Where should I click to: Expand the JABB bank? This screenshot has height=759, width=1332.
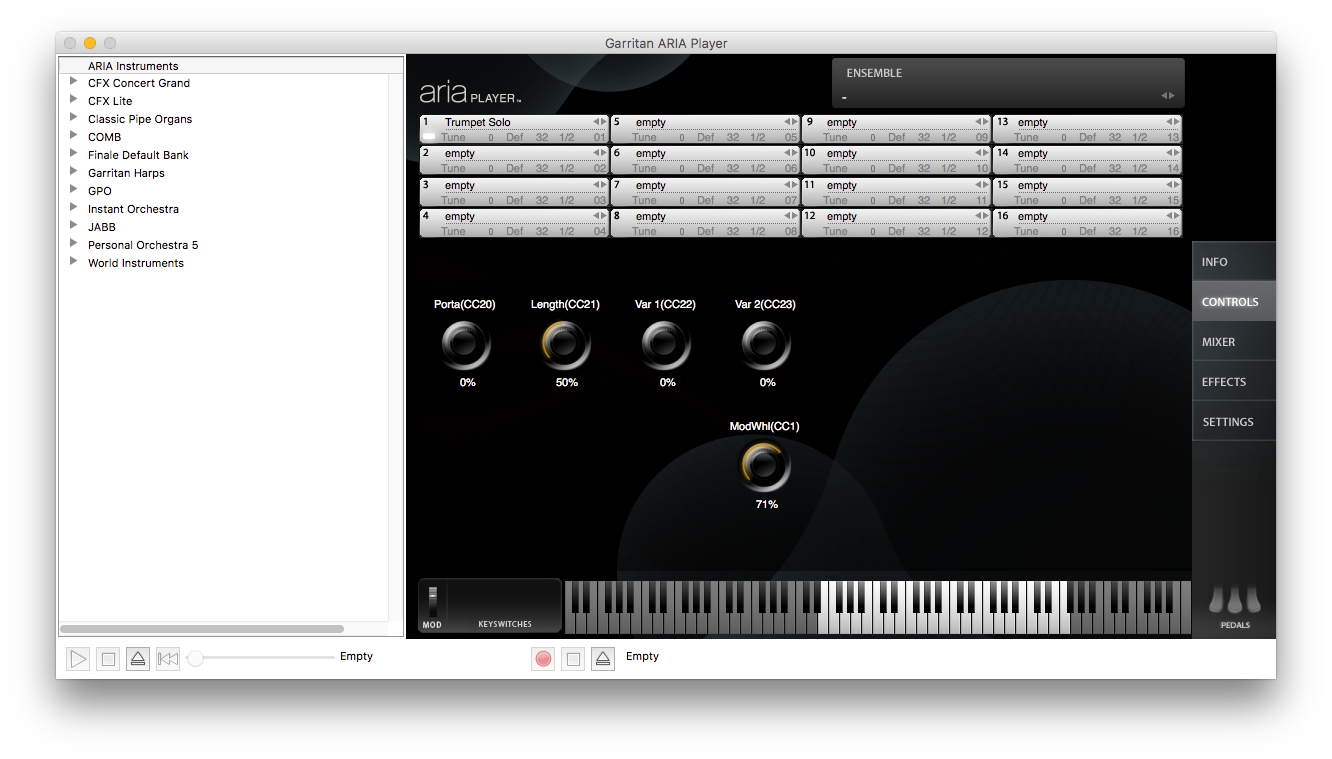coord(74,226)
